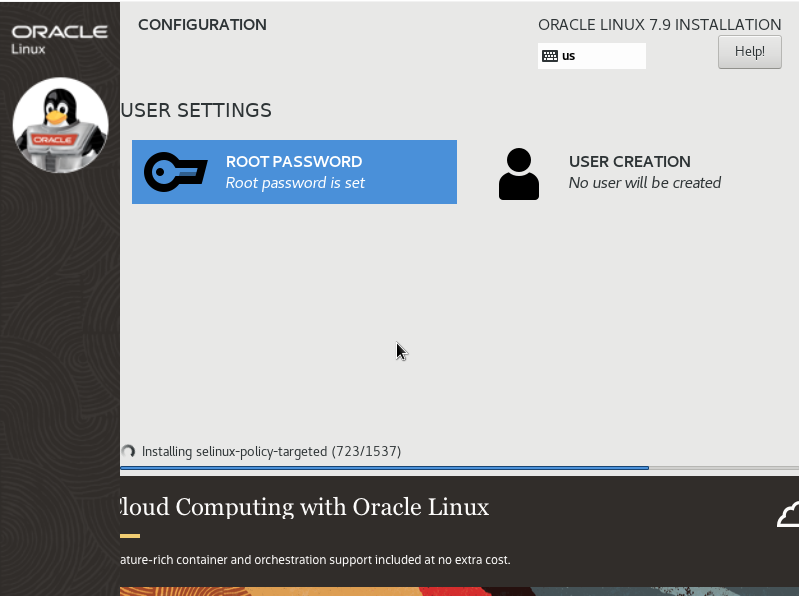Open the Help! button
This screenshot has height=596, width=799.
[x=749, y=52]
